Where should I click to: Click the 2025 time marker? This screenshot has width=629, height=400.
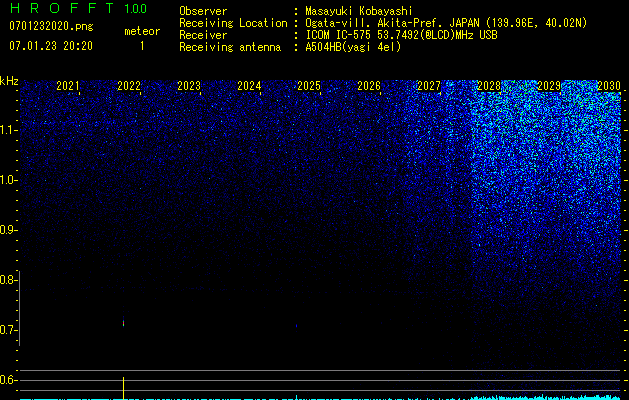click(x=309, y=86)
